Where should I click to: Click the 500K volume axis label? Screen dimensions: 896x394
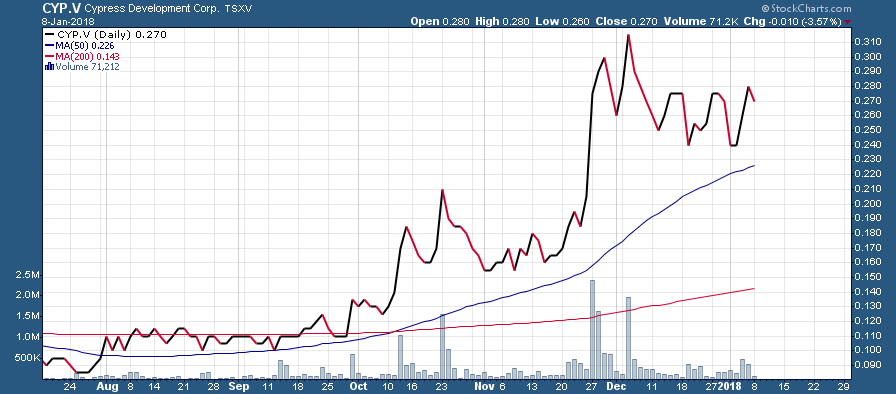pyautogui.click(x=27, y=358)
